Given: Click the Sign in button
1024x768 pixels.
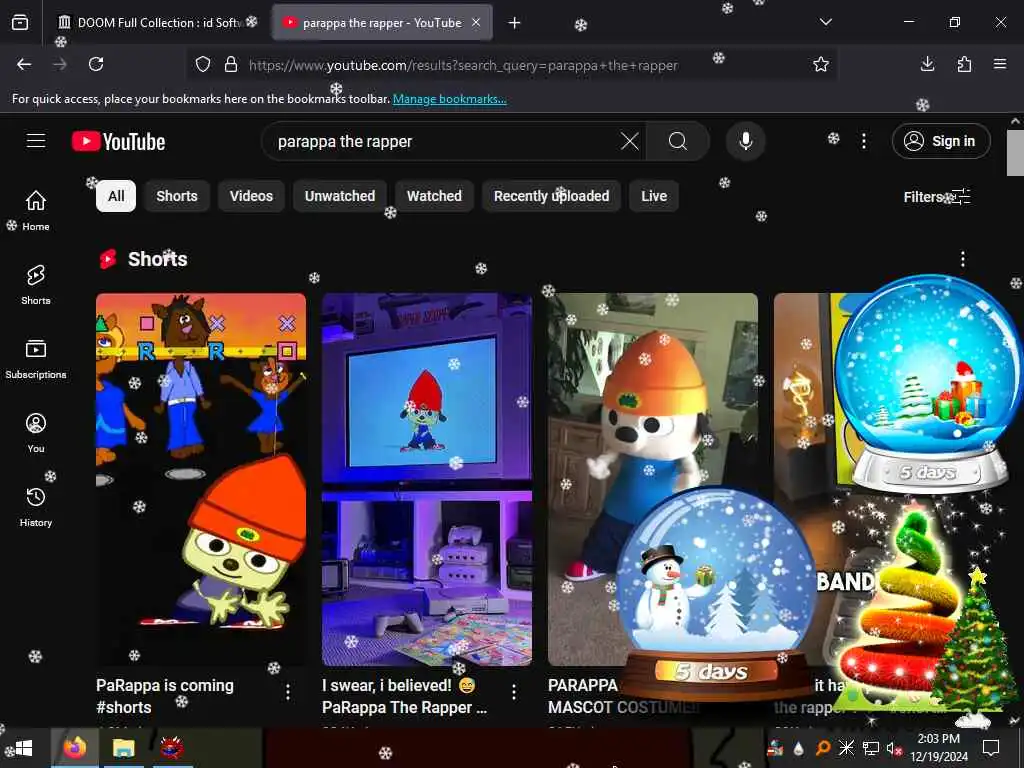Looking at the screenshot, I should [941, 141].
